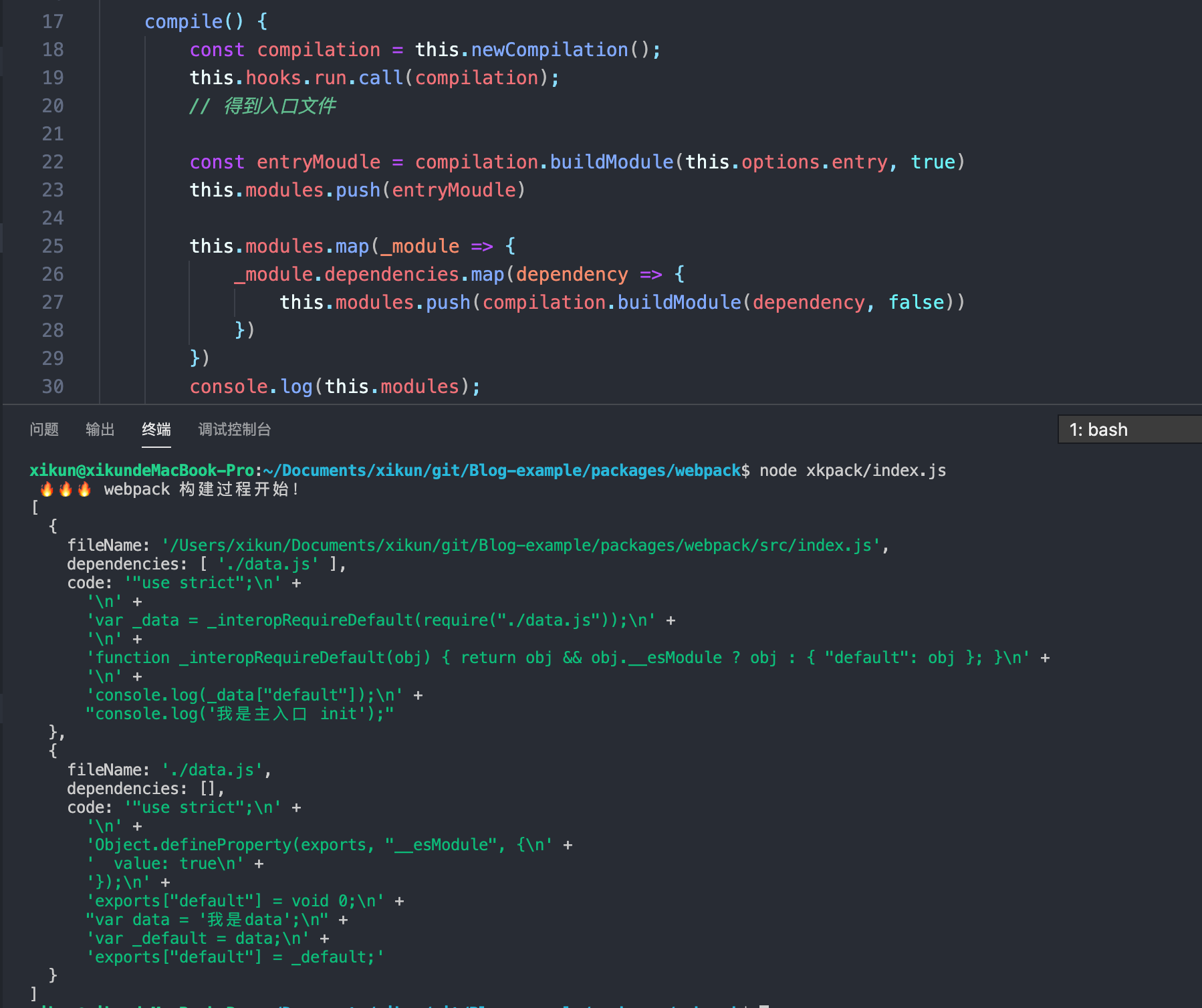This screenshot has height=1008, width=1202.
Task: Click newCompilation on line 18
Action: click(x=550, y=49)
